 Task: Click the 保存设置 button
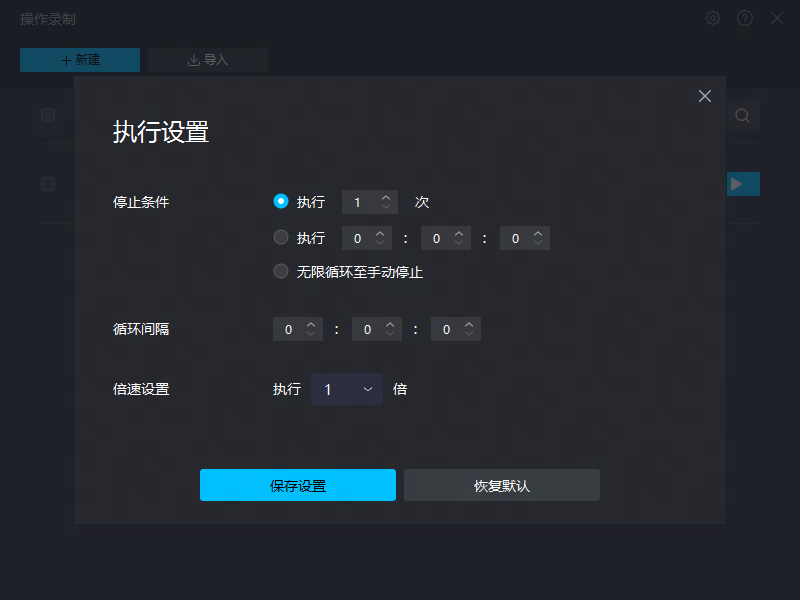click(298, 485)
